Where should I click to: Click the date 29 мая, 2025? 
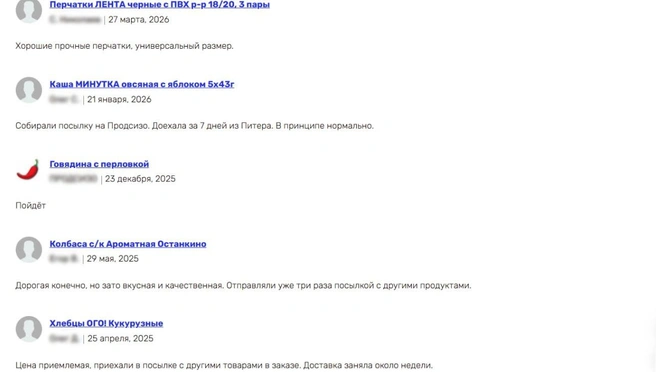tap(113, 259)
